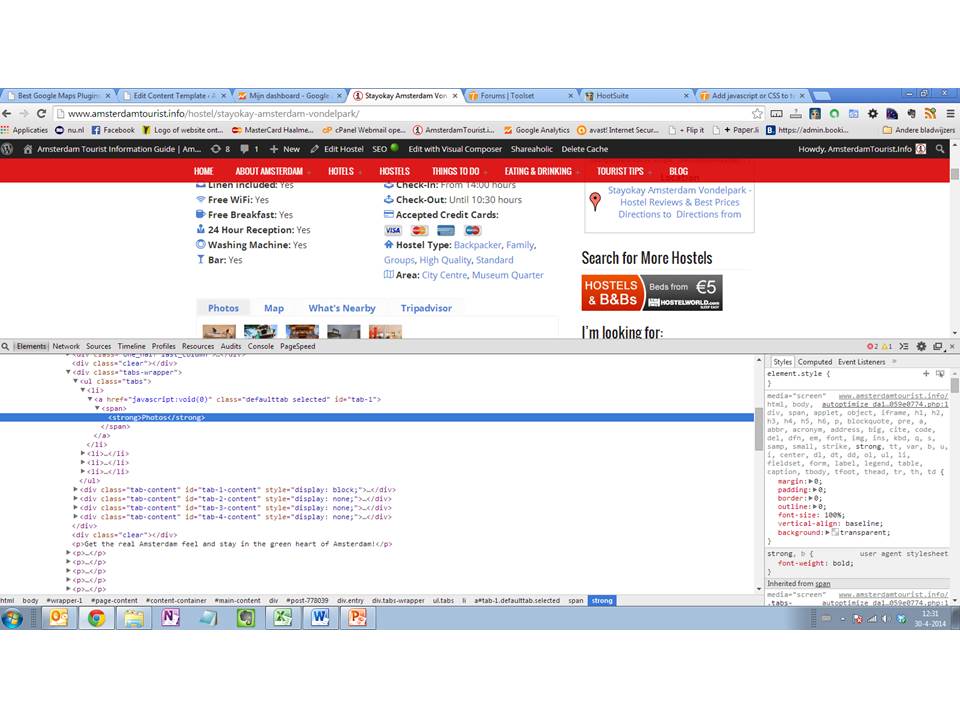Click the Directions to link
Viewport: 960px width, 720px height.
645,214
